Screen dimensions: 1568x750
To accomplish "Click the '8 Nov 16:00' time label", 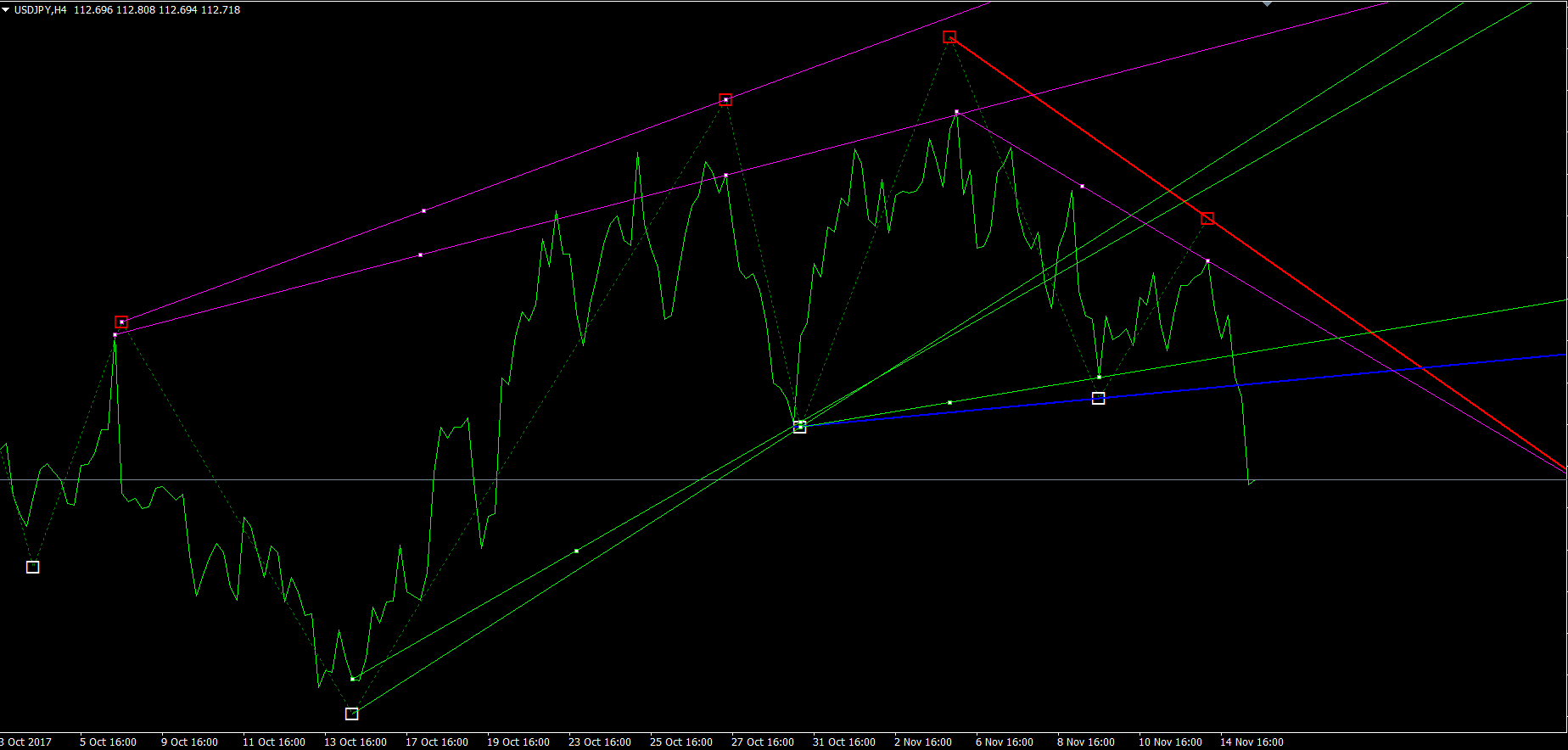I will pos(1086,742).
